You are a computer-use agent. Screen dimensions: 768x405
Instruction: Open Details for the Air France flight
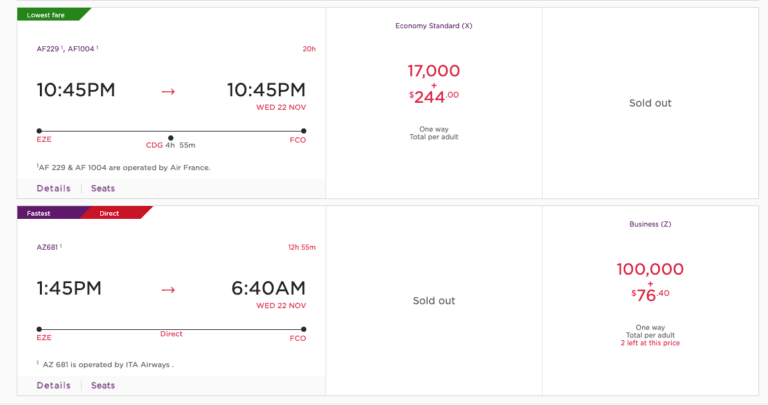click(x=54, y=188)
